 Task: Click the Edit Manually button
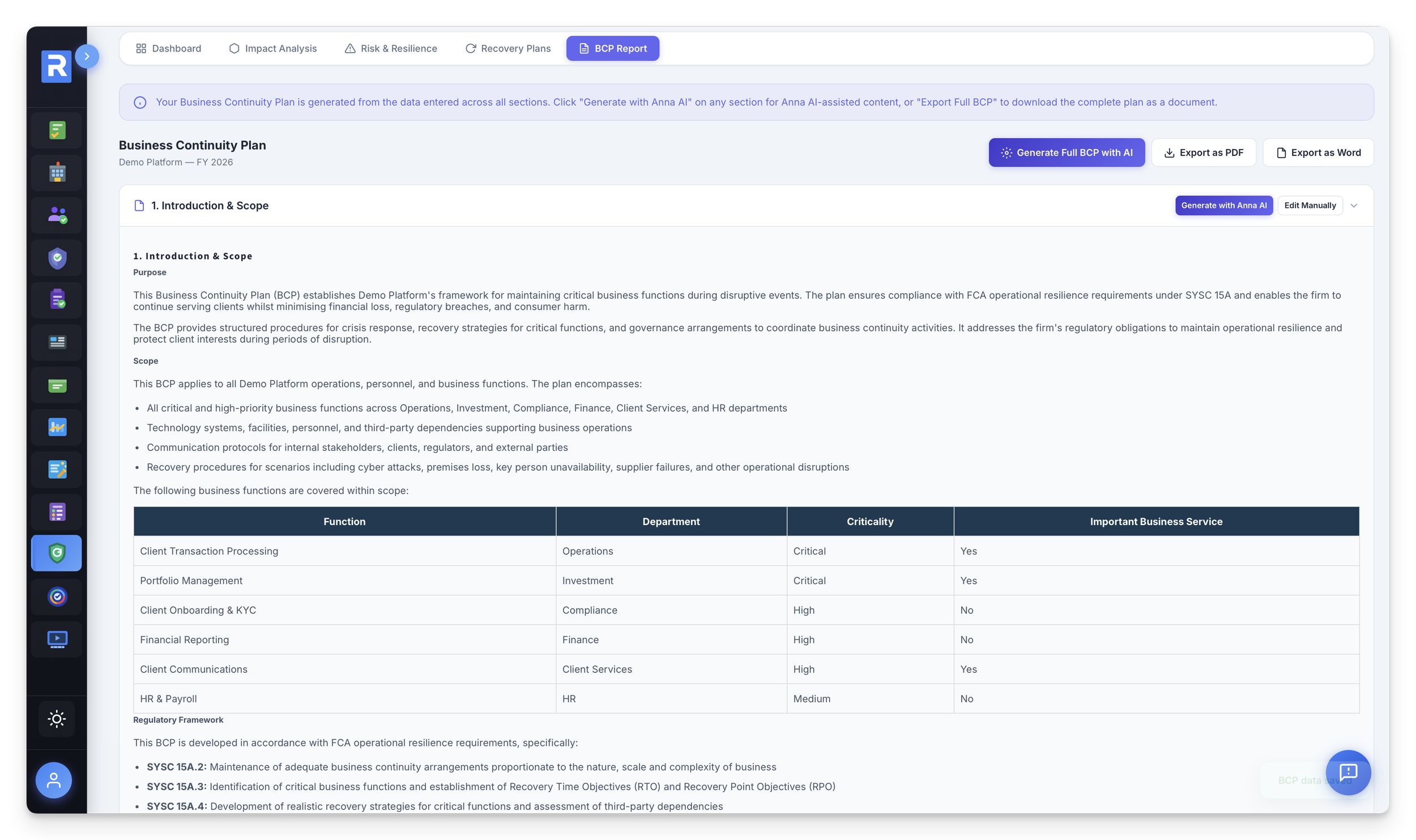[x=1310, y=206]
